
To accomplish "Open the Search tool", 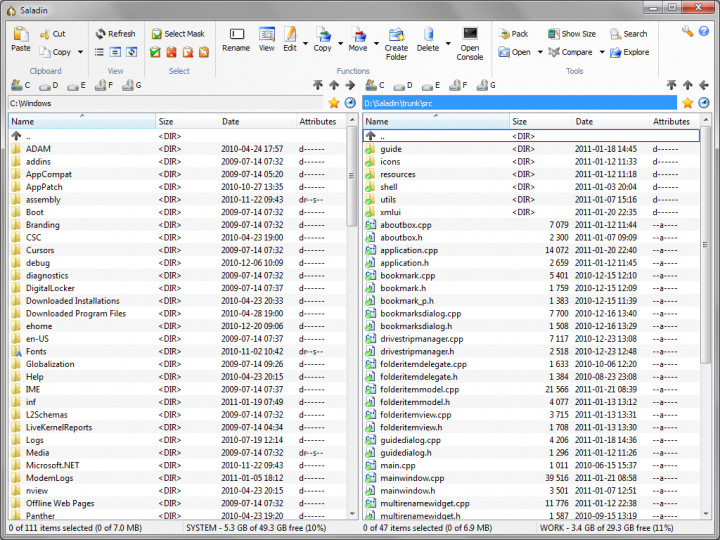I will point(629,34).
